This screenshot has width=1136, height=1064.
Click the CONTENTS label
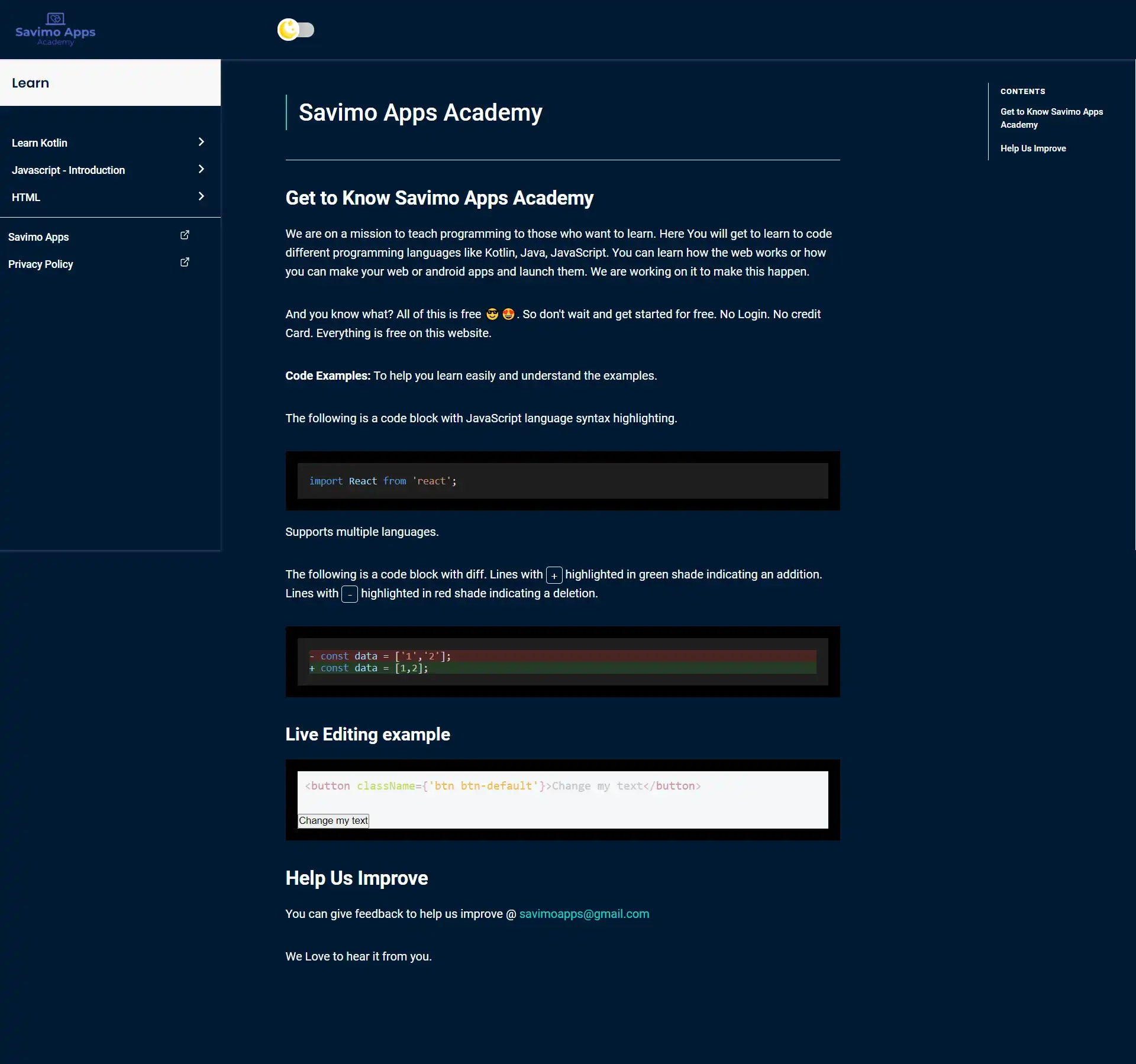(1022, 92)
